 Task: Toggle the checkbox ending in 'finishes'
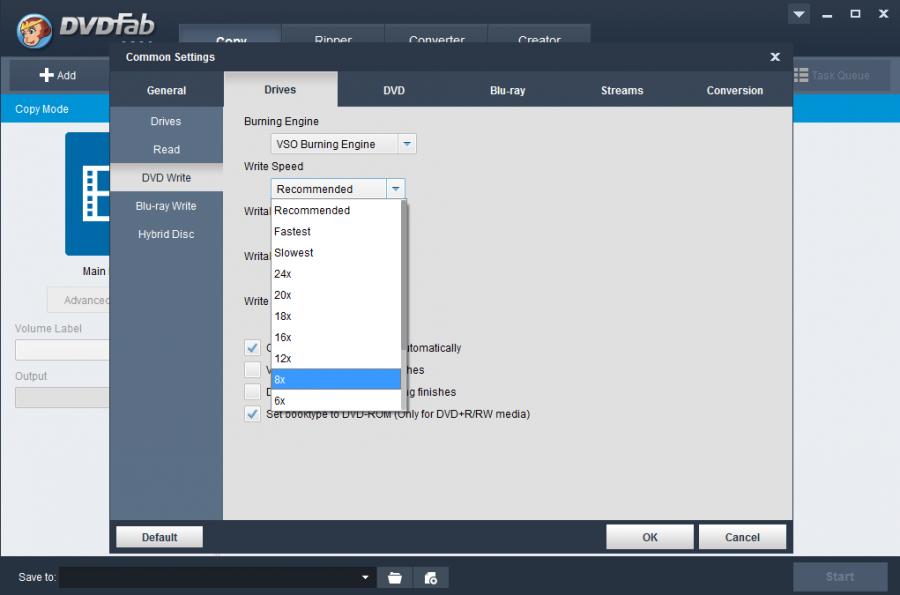[x=252, y=392]
